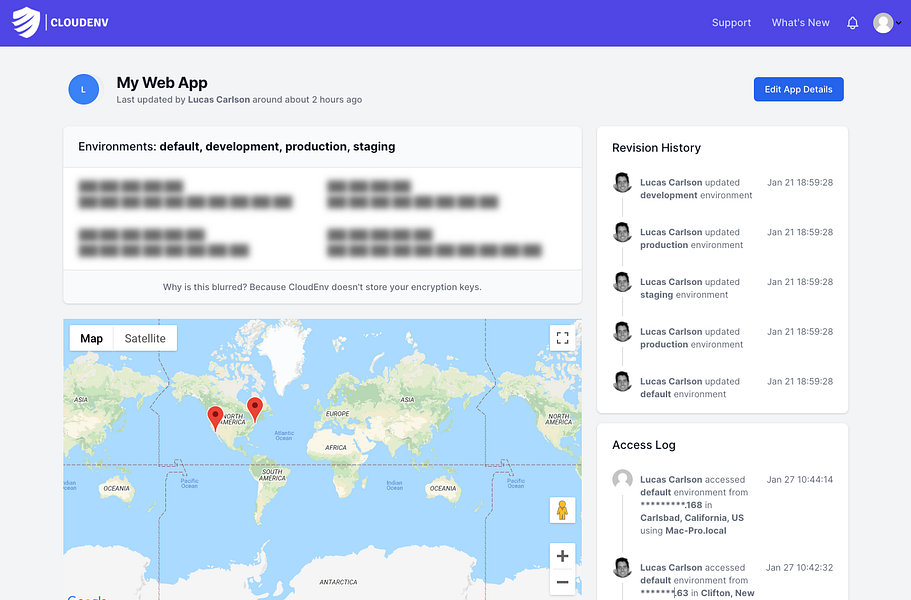Zoom in on the map
911x600 pixels.
(562, 556)
